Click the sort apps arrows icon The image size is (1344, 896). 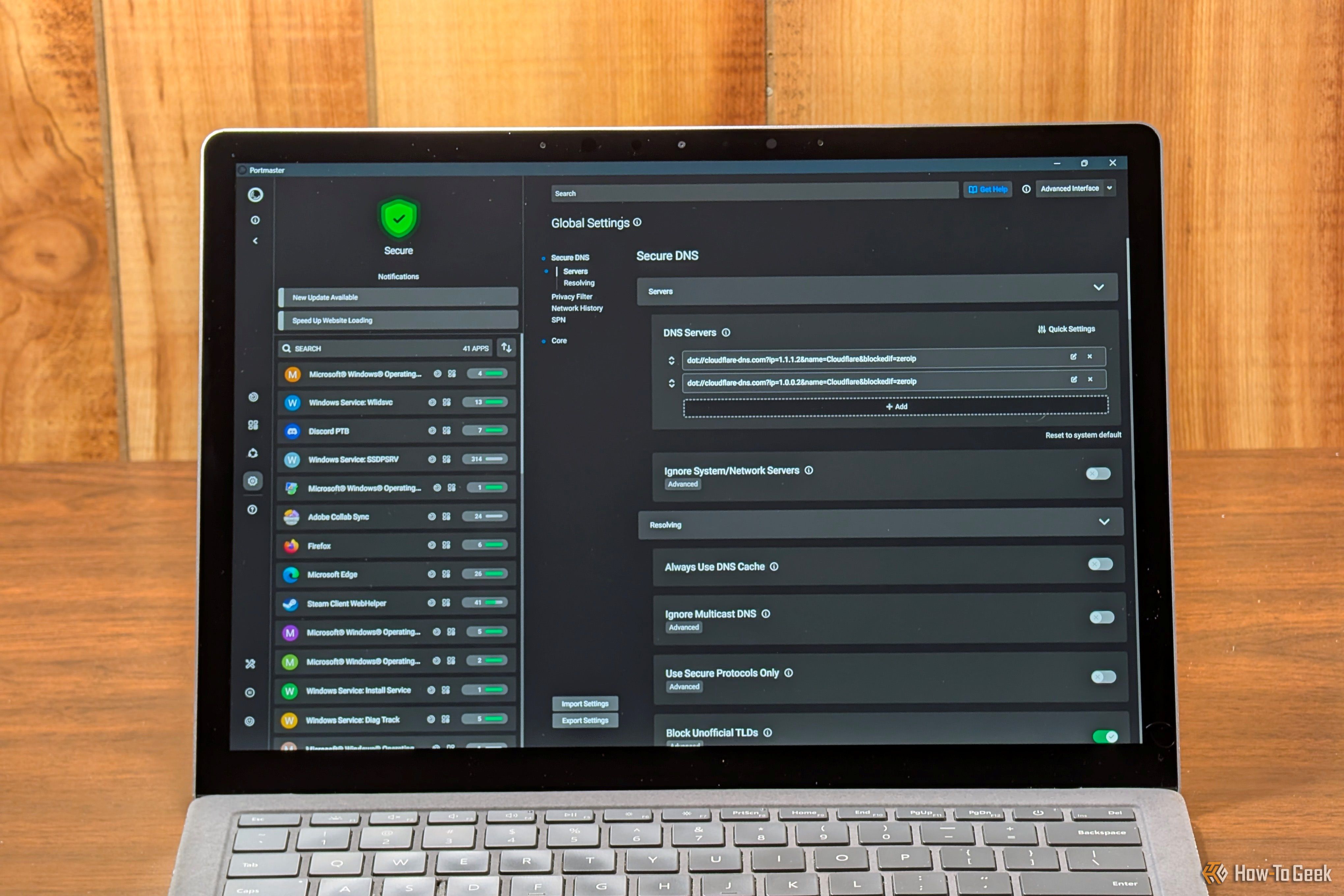point(506,348)
